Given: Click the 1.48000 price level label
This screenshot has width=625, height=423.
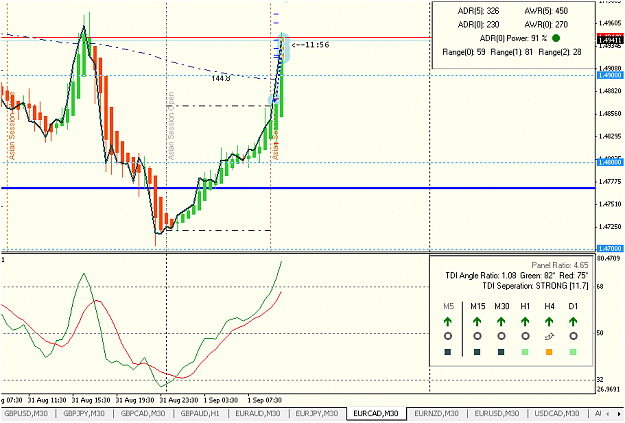Looking at the screenshot, I should coord(610,162).
